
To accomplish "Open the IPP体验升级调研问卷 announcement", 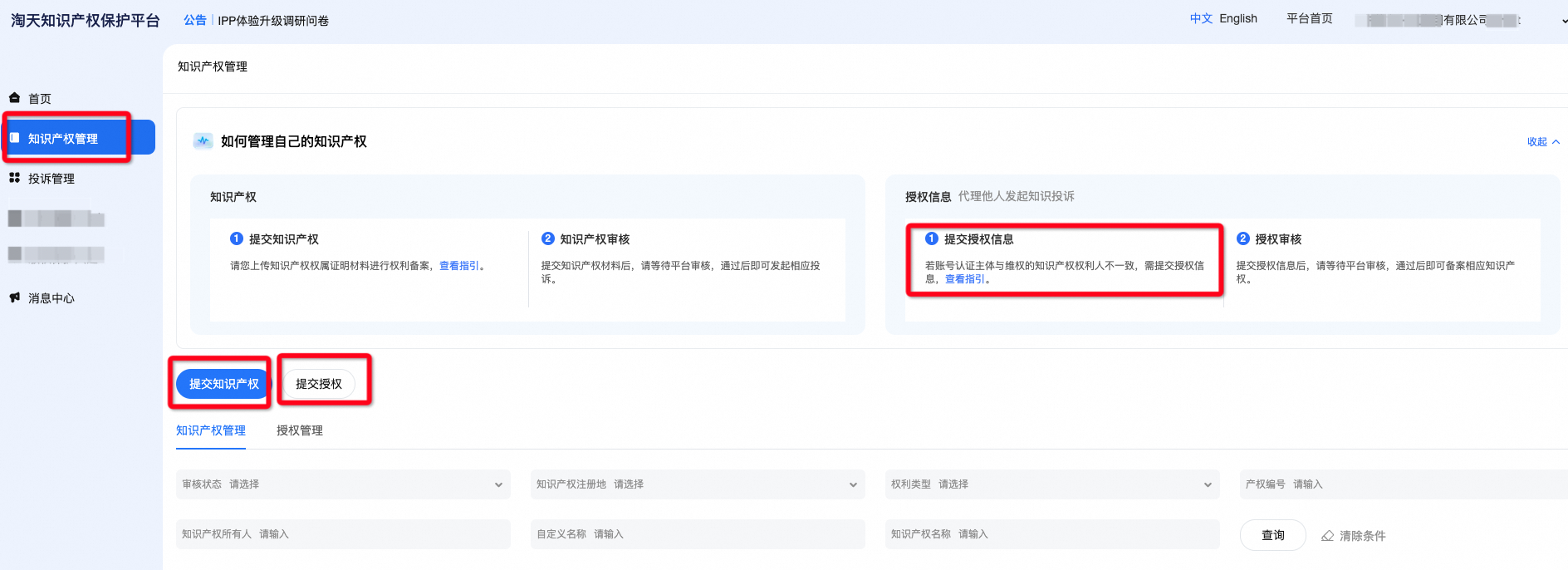I will coord(273,21).
